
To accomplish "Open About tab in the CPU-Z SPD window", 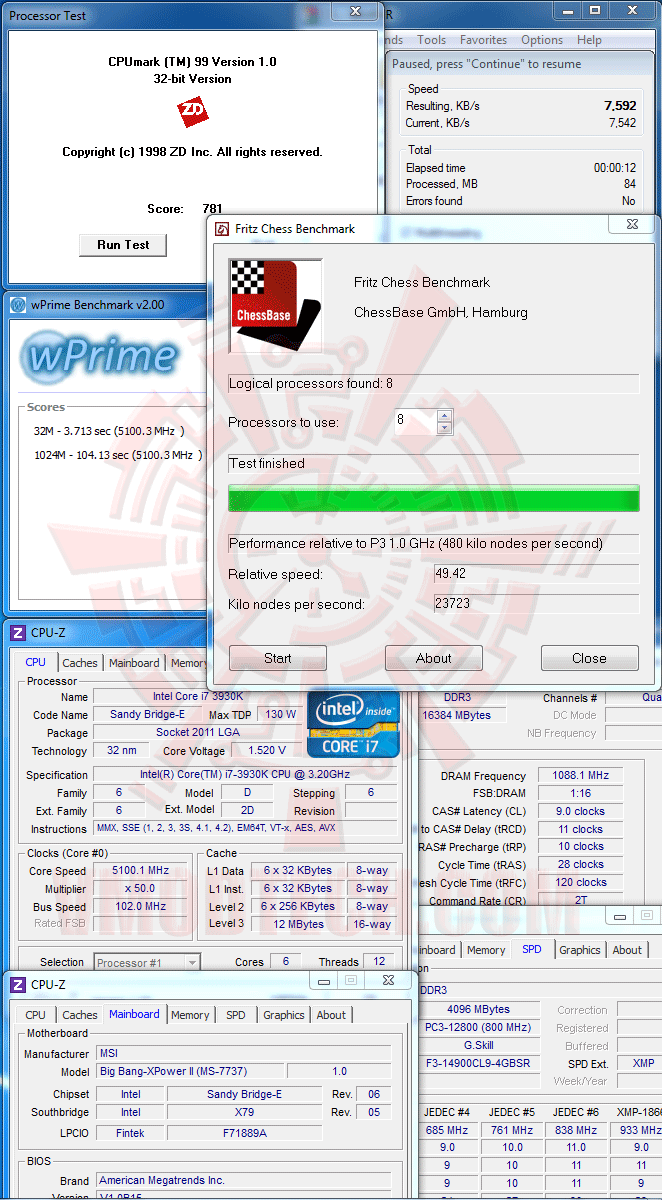I will coord(627,950).
